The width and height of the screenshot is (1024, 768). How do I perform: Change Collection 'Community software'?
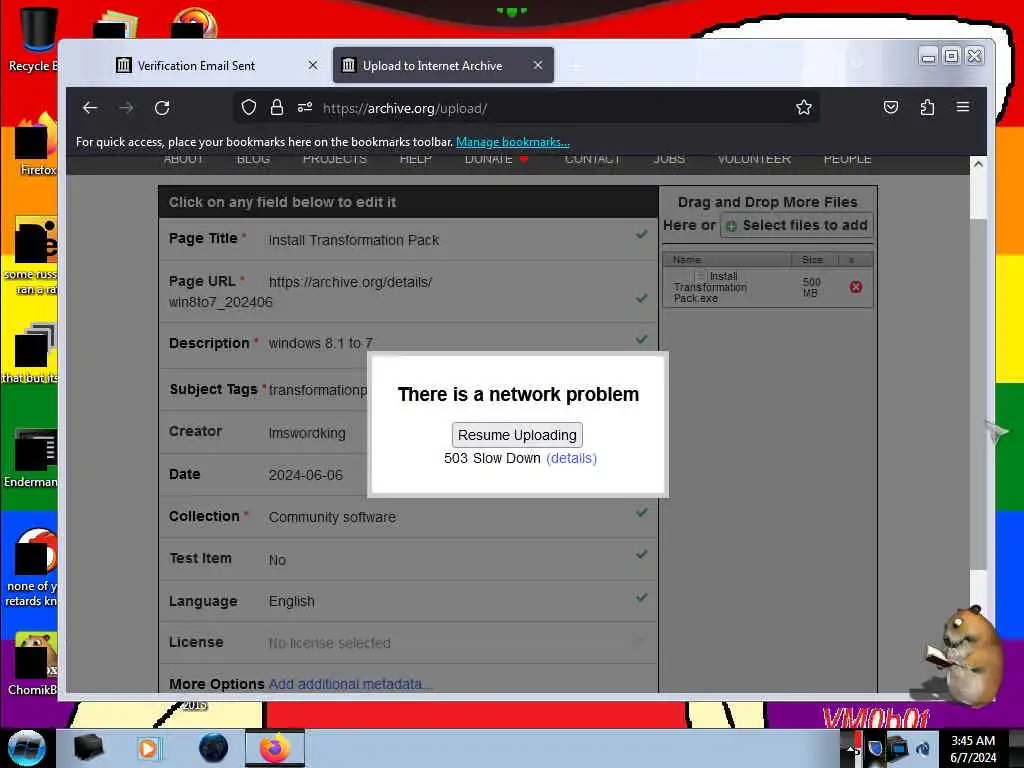pos(332,517)
